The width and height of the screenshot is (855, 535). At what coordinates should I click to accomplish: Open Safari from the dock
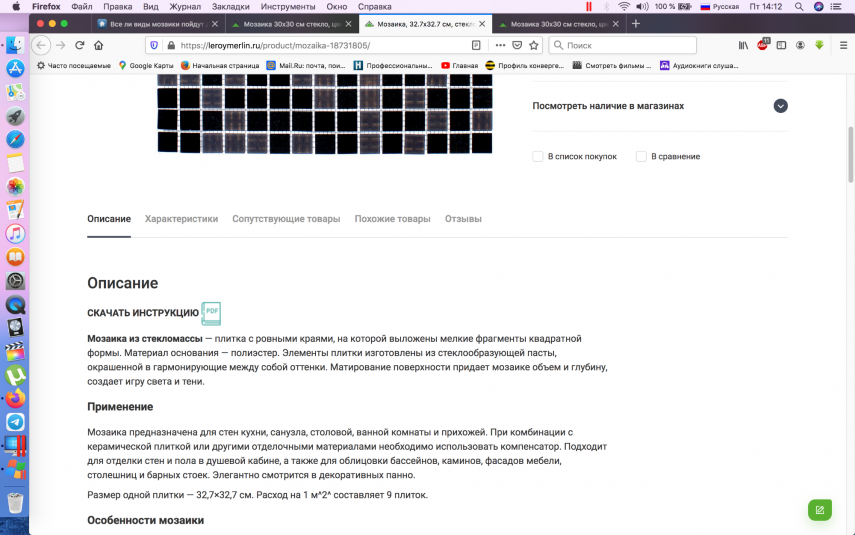click(15, 139)
